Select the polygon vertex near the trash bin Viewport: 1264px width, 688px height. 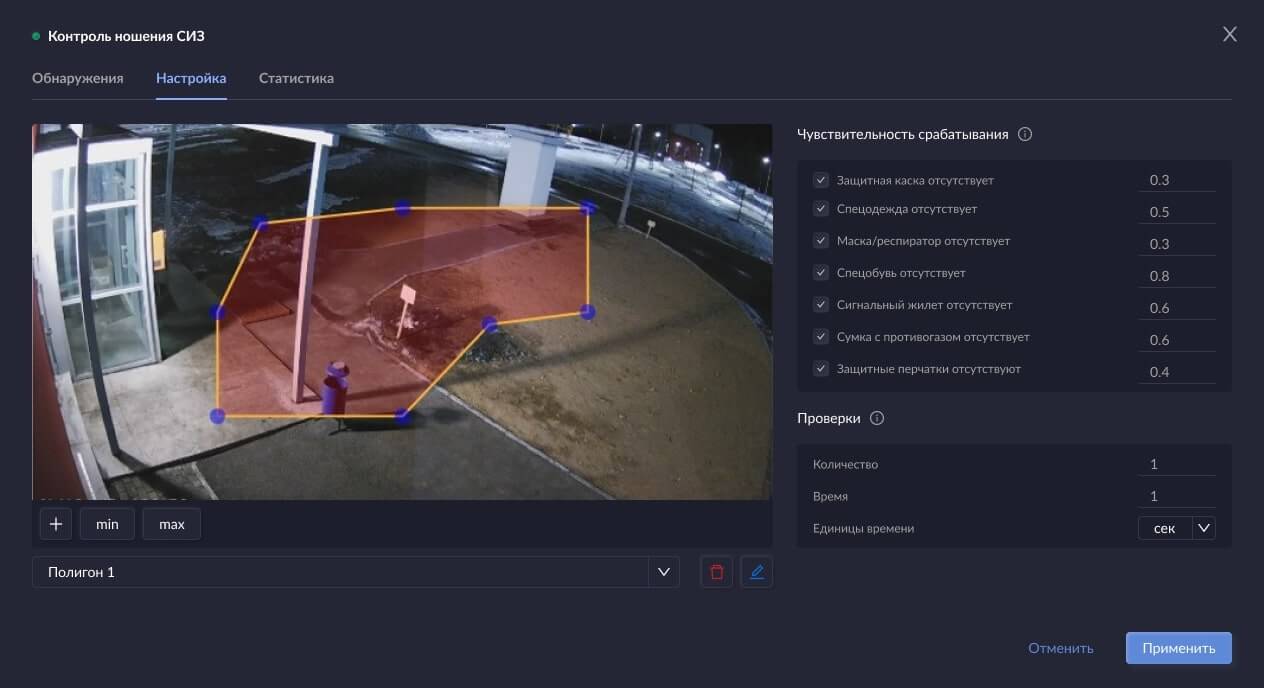pos(402,416)
